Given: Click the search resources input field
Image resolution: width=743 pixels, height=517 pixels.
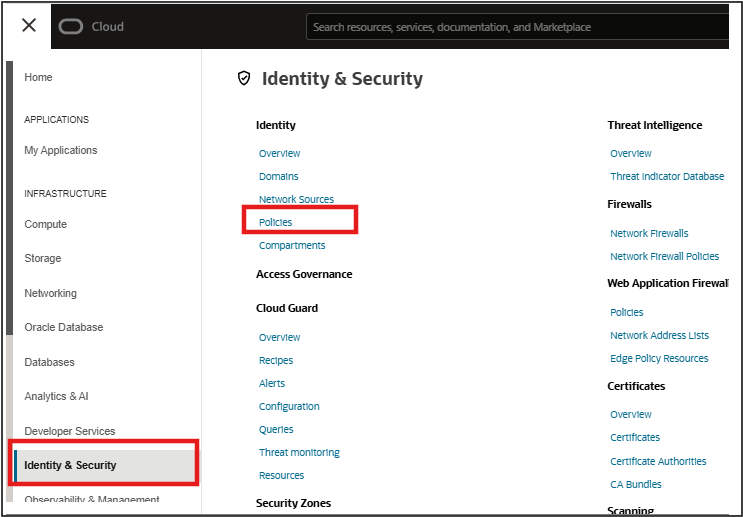Looking at the screenshot, I should pyautogui.click(x=520, y=27).
